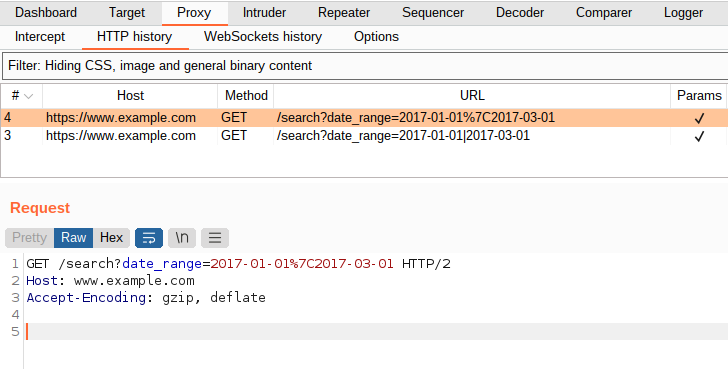728x369 pixels.
Task: Click the Host: www.example.com header line
Action: coord(110,281)
